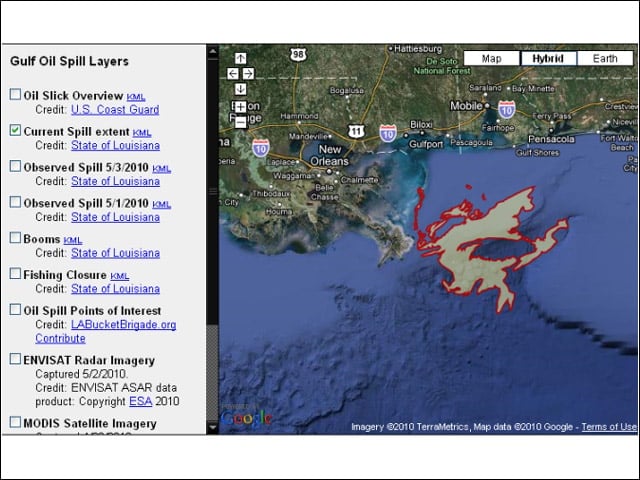Uncheck the Current Spill extent layer
640x480 pixels.
coord(15,130)
